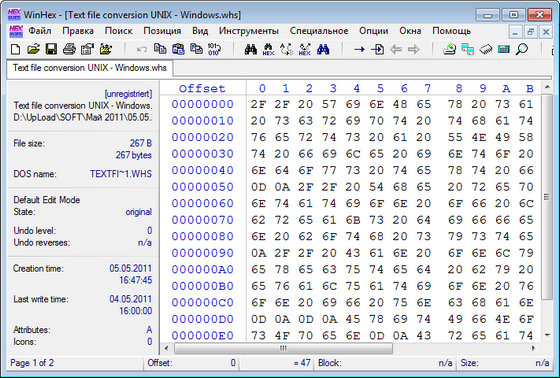Click the Copy Block toolbar icon
This screenshot has width=560, height=378.
tap(160, 49)
